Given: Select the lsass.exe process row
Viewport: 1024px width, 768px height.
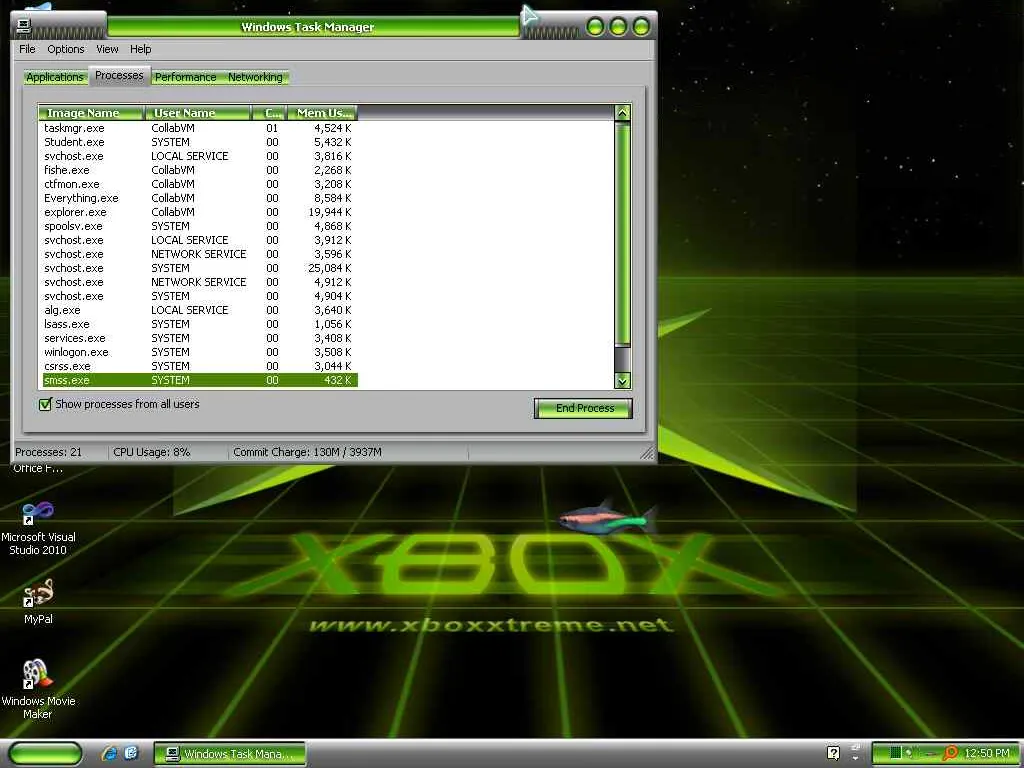Looking at the screenshot, I should [199, 324].
